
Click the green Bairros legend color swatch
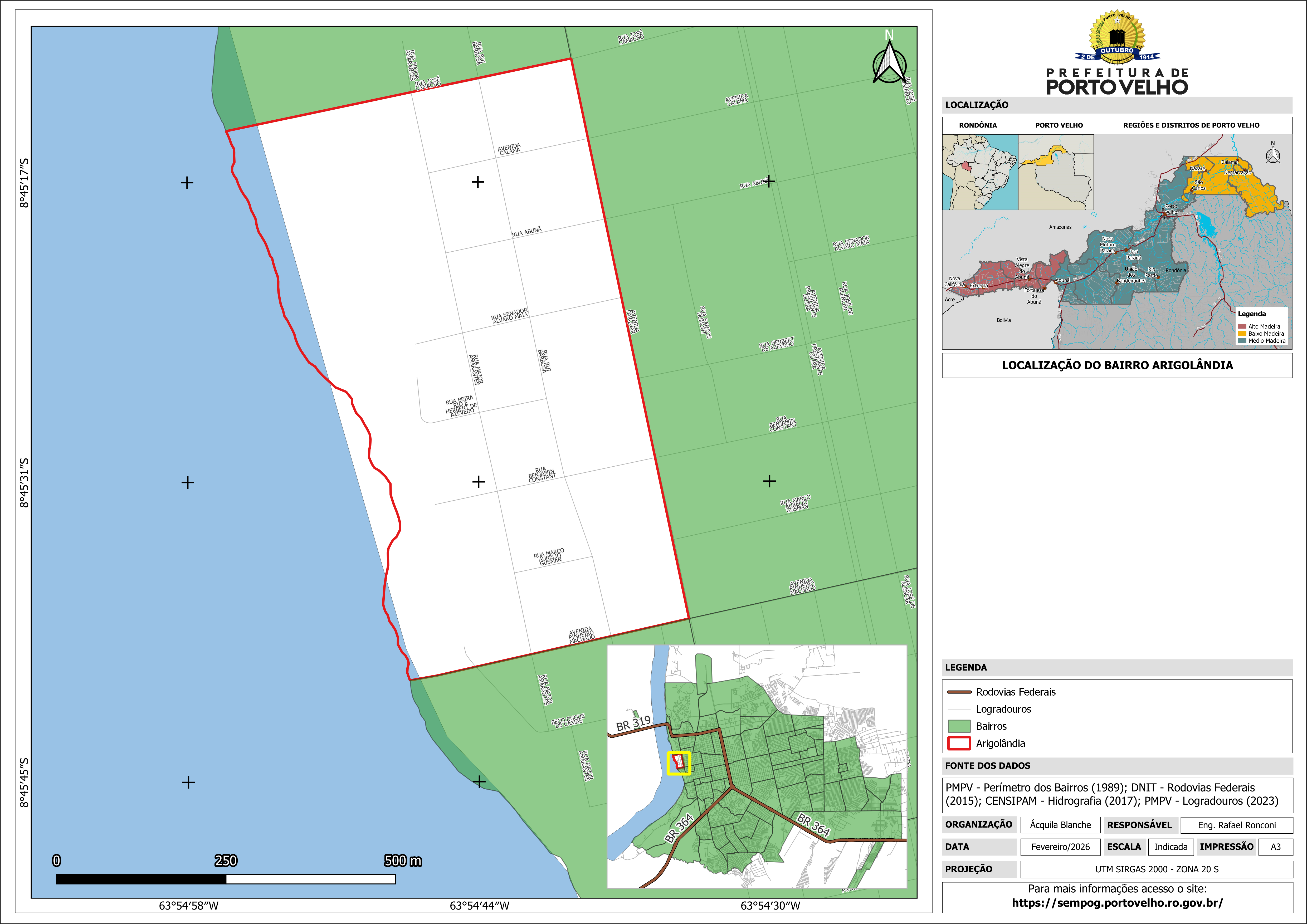[959, 726]
